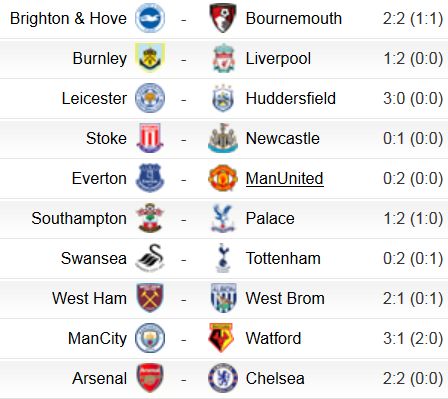448x399 pixels.
Task: Click the Leicester vs Huddersfield 3:0 score
Action: tap(413, 98)
